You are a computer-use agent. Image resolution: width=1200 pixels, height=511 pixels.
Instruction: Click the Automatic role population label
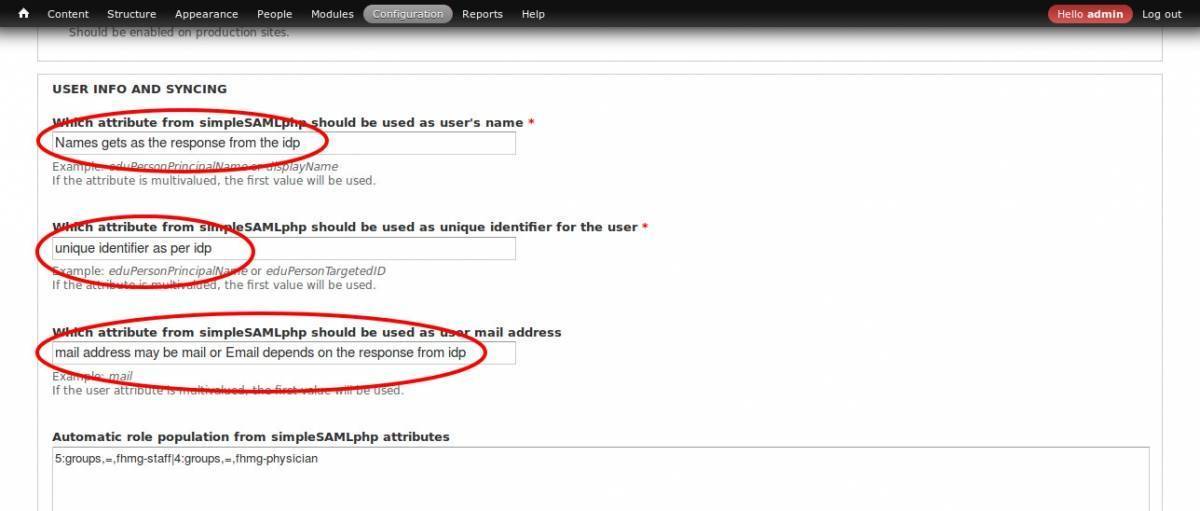pyautogui.click(x=250, y=437)
